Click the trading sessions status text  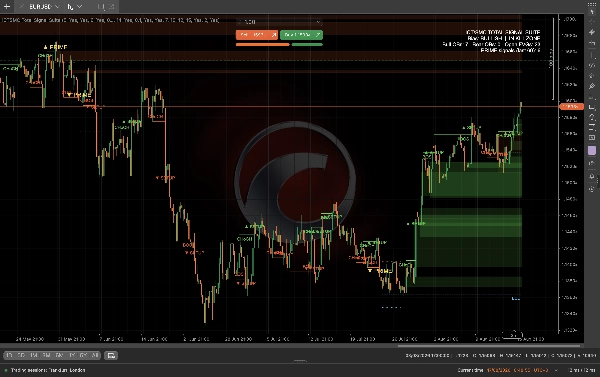(x=48, y=370)
